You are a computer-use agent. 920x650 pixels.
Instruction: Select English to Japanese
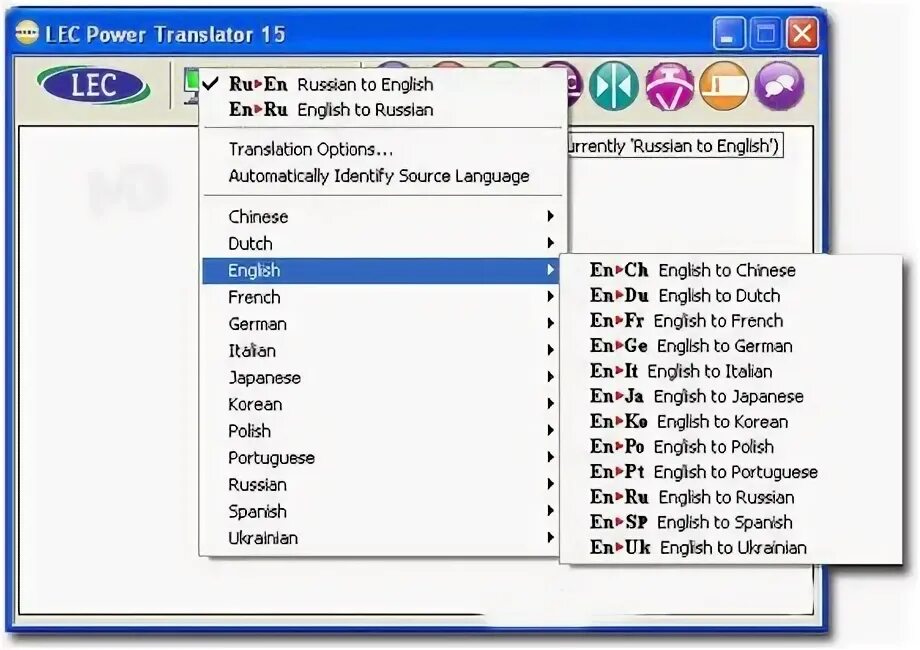pos(730,396)
